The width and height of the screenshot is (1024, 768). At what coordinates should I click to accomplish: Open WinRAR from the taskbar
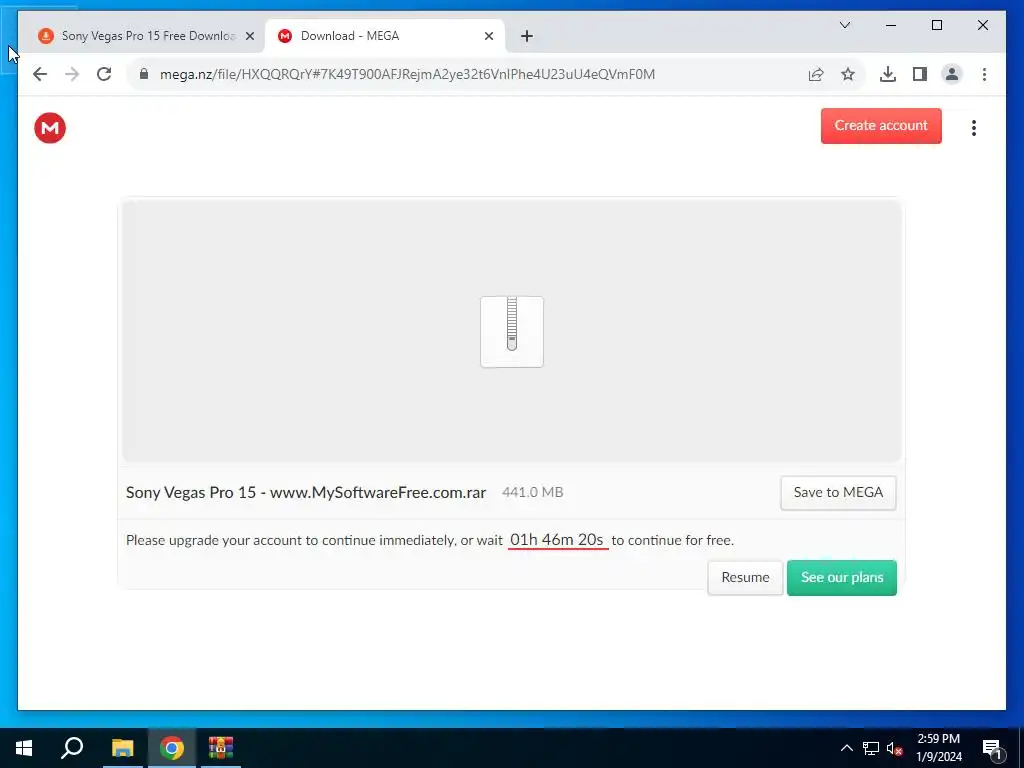point(221,748)
